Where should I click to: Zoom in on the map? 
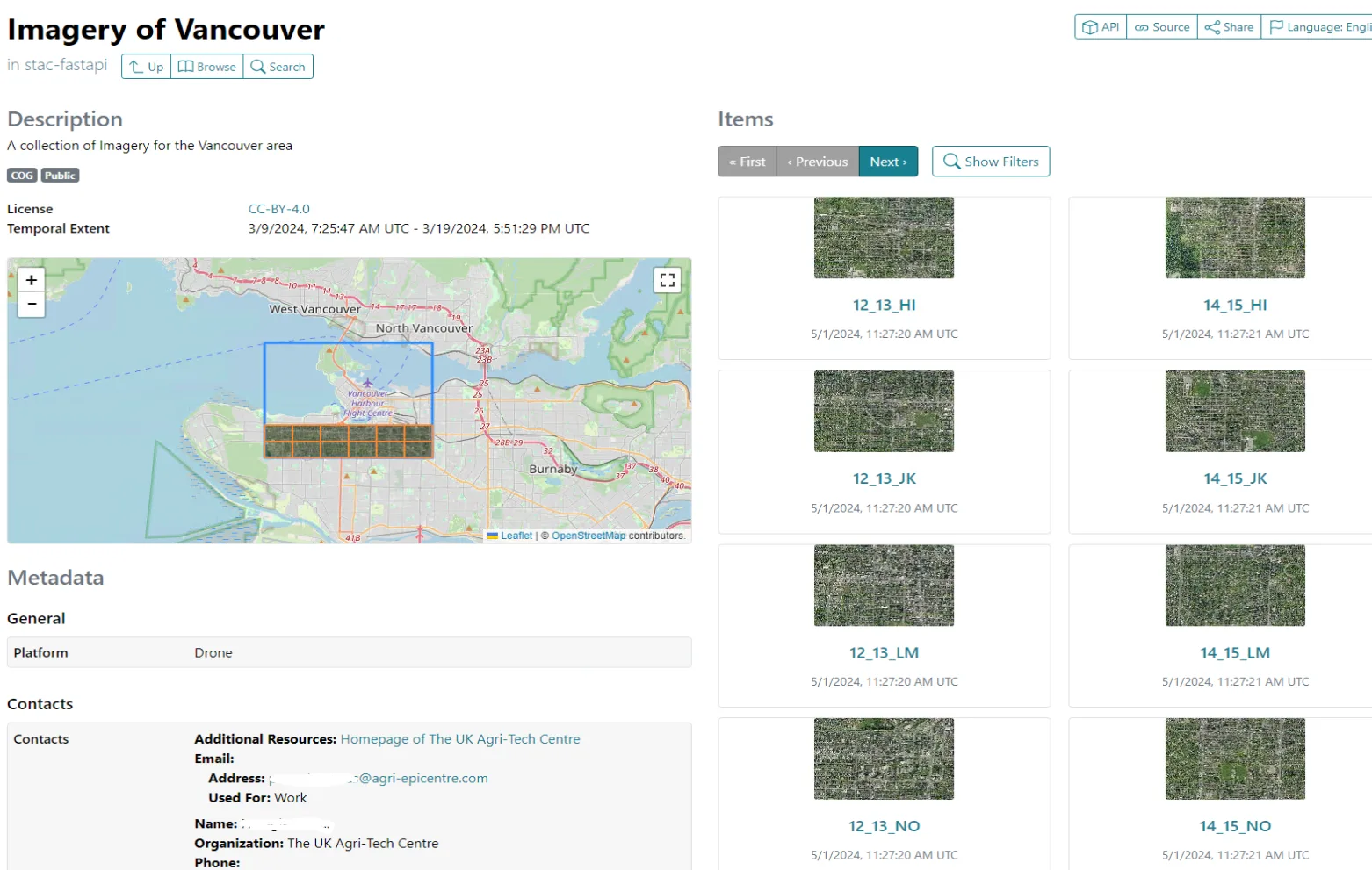coord(32,280)
